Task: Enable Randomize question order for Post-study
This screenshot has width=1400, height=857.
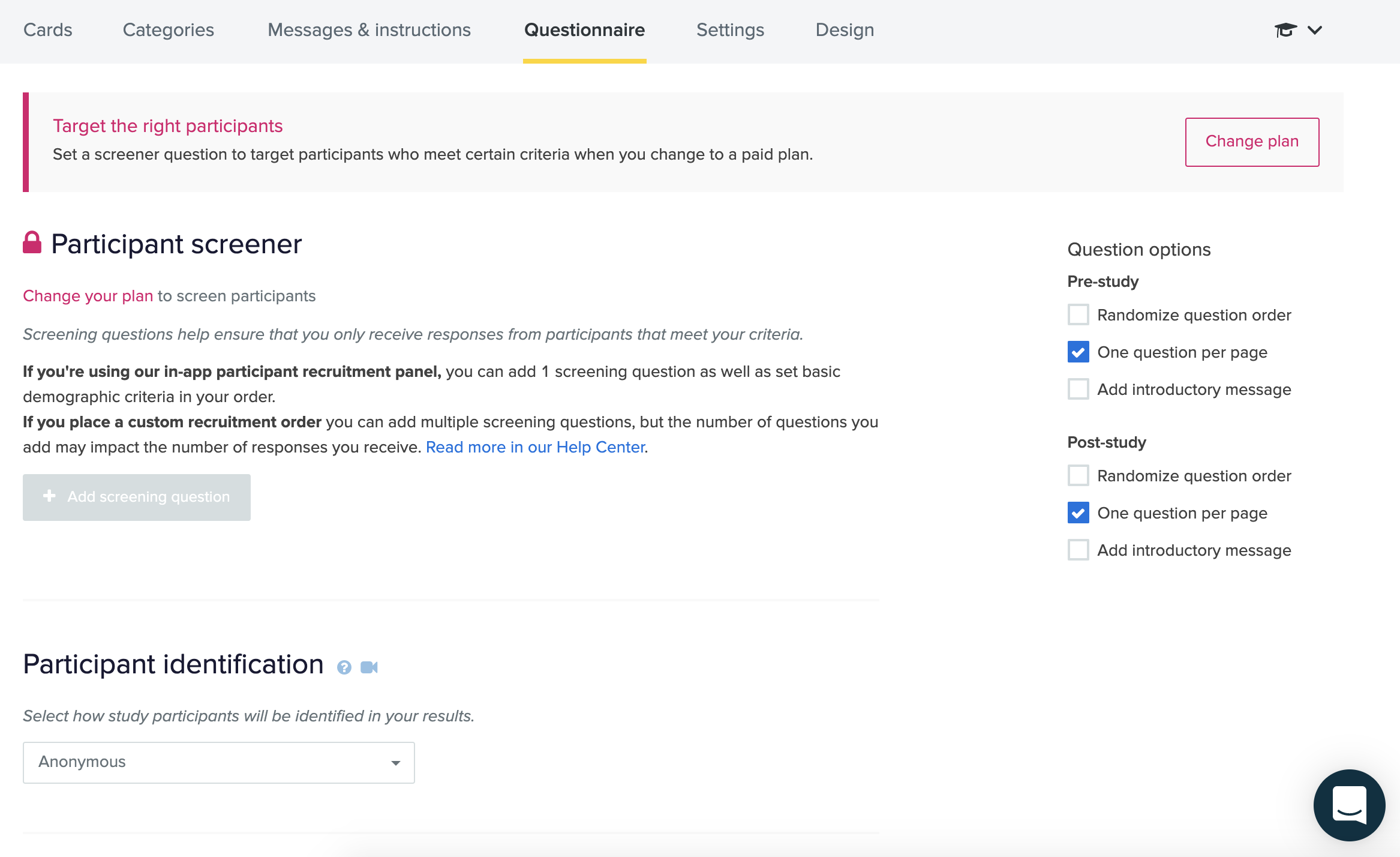Action: [1078, 475]
